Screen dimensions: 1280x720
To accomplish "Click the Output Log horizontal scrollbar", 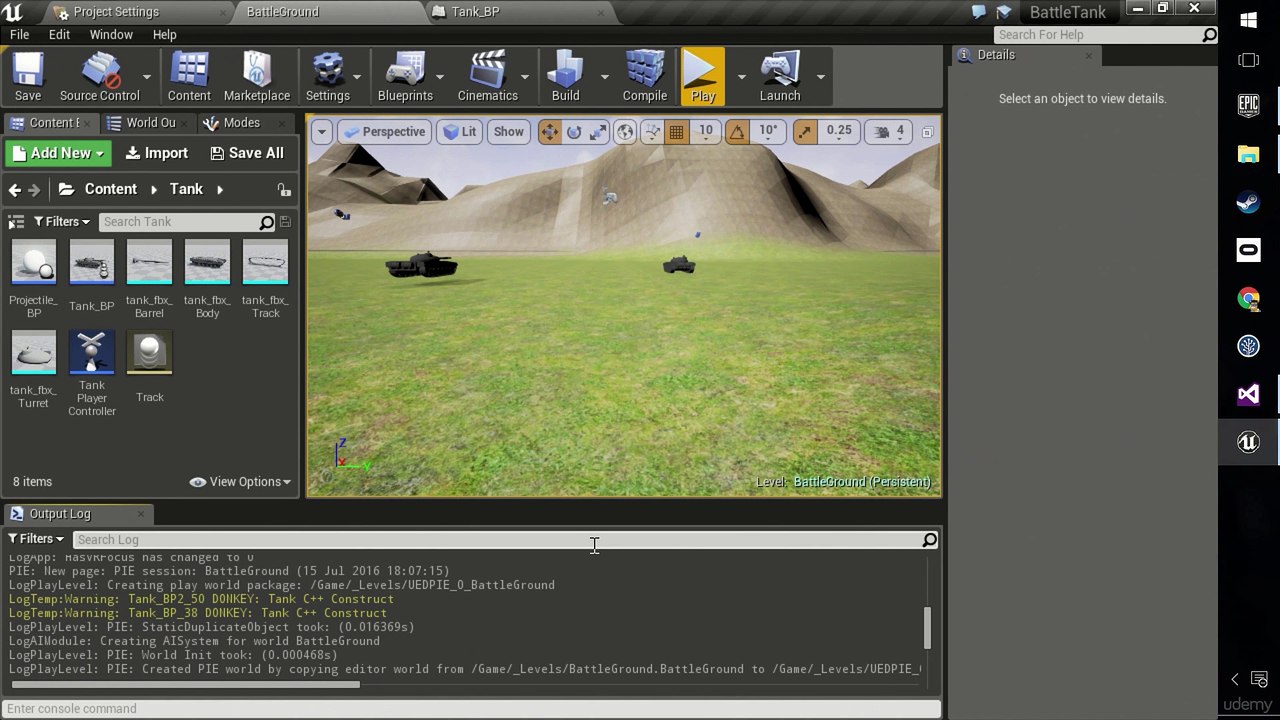I will 184,685.
